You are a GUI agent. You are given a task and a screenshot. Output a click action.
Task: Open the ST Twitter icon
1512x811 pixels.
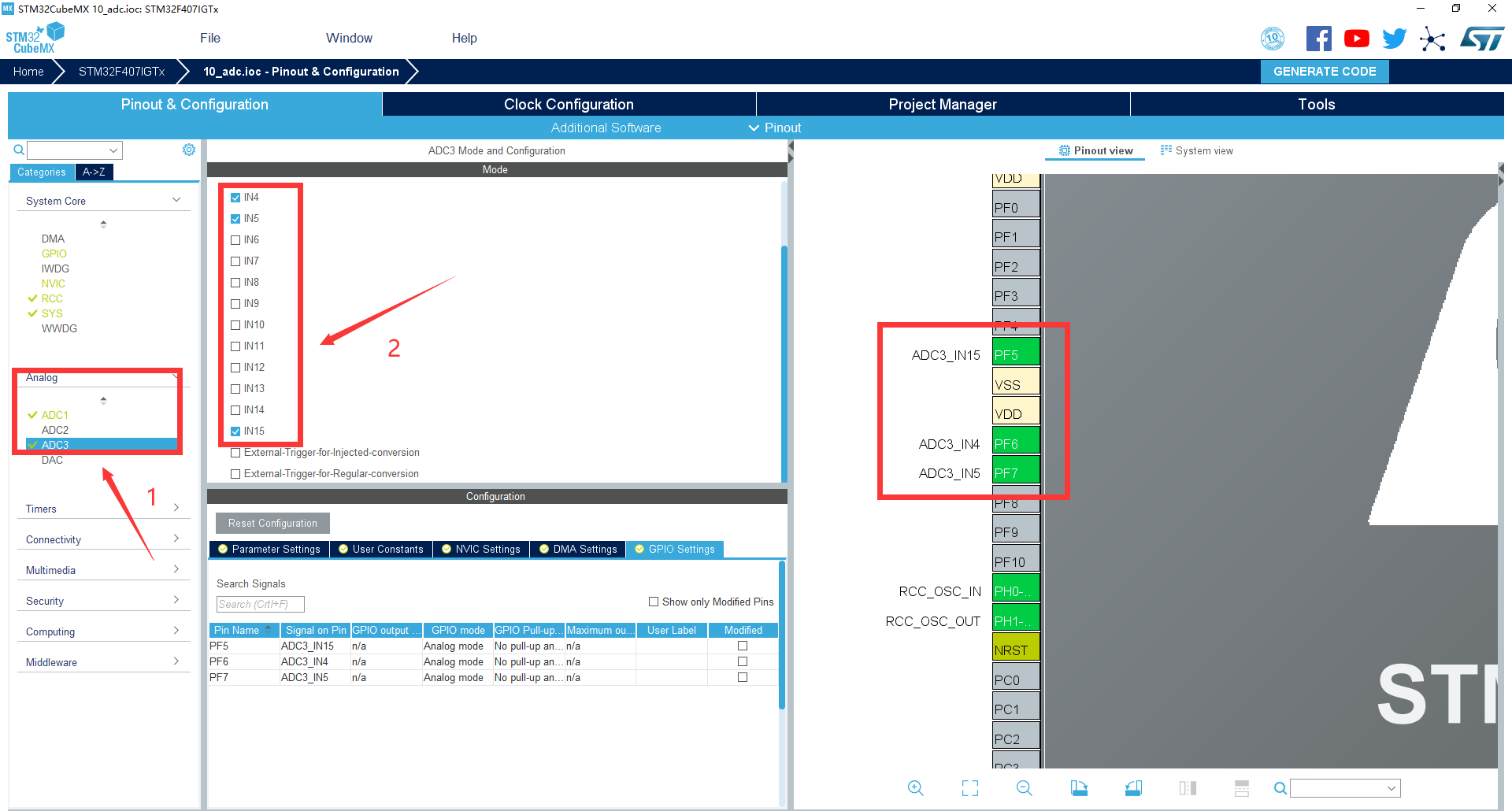[1394, 39]
